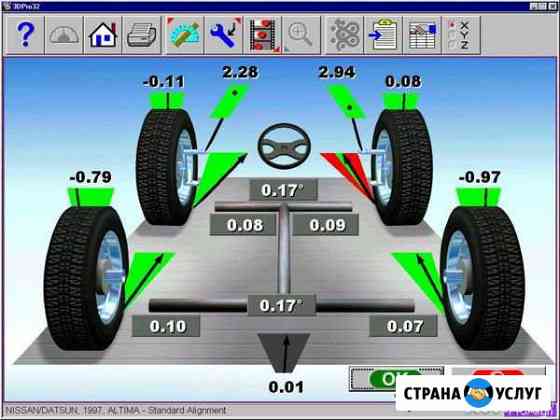The width and height of the screenshot is (560, 420).
Task: Open the gears settings icon
Action: click(x=344, y=35)
